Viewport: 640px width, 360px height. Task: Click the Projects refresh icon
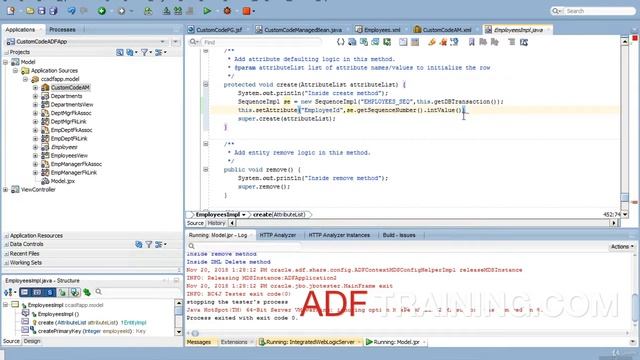click(129, 52)
